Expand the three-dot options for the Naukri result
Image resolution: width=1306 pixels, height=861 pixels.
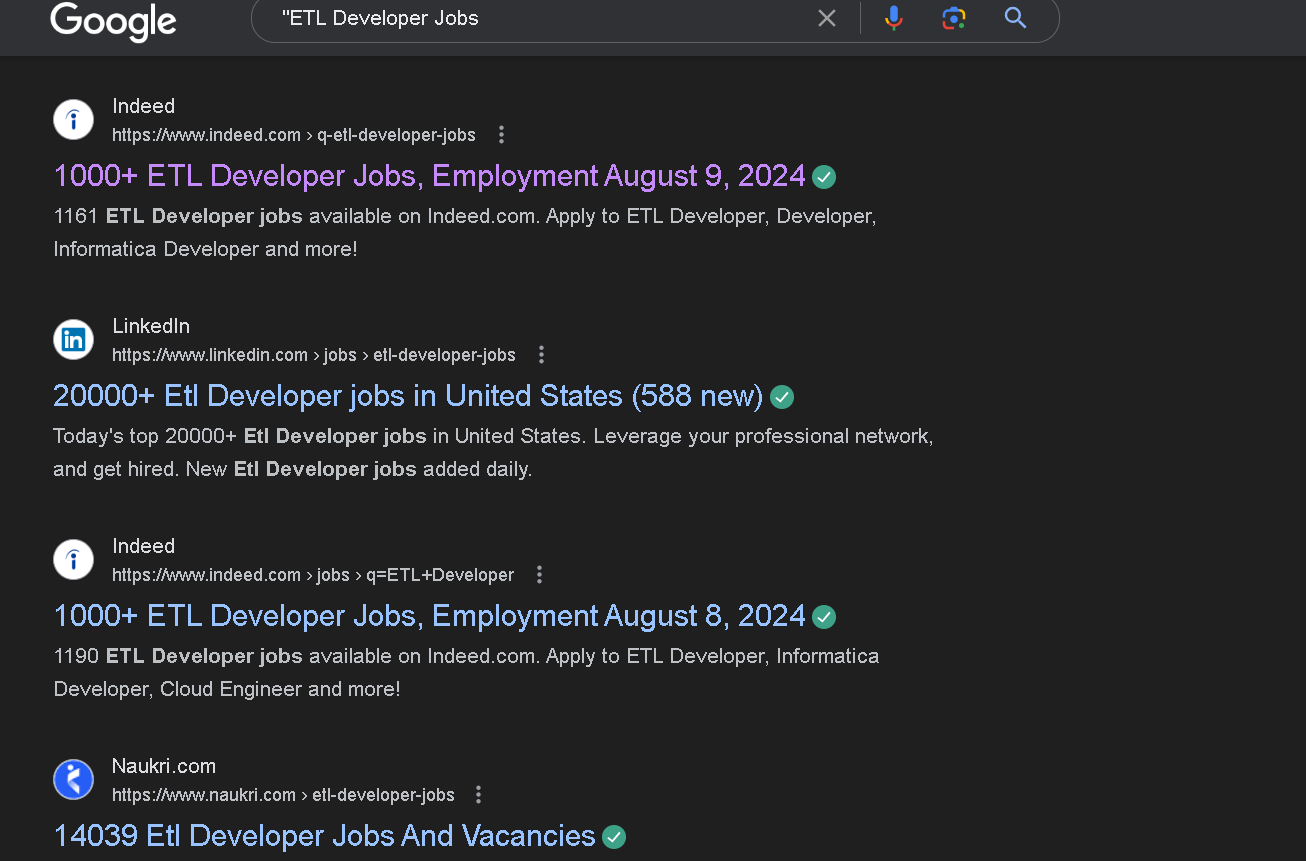pos(478,794)
